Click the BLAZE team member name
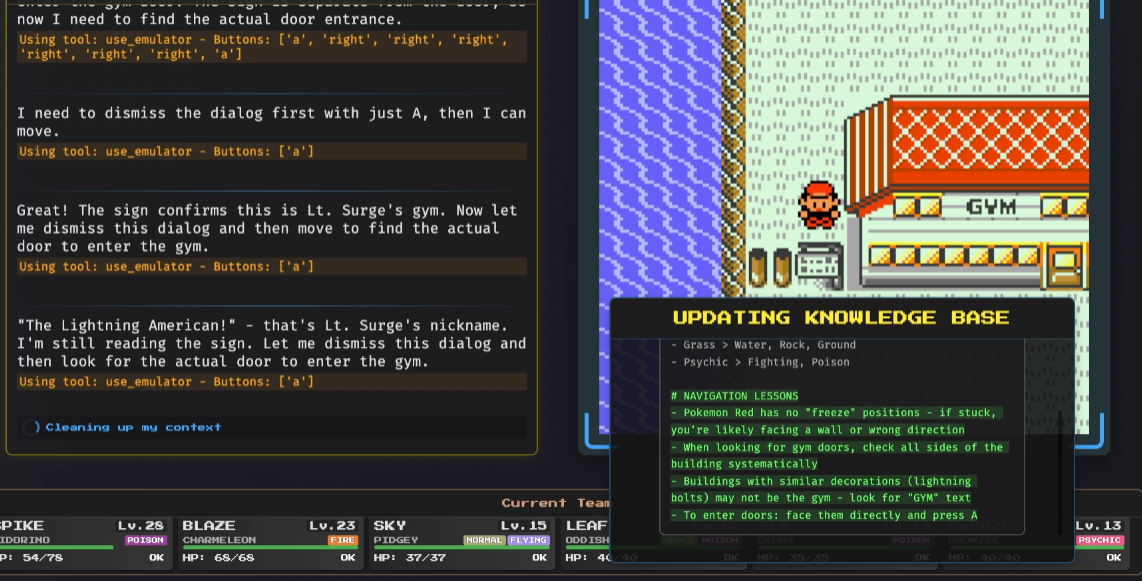This screenshot has height=581, width=1142. (x=208, y=526)
